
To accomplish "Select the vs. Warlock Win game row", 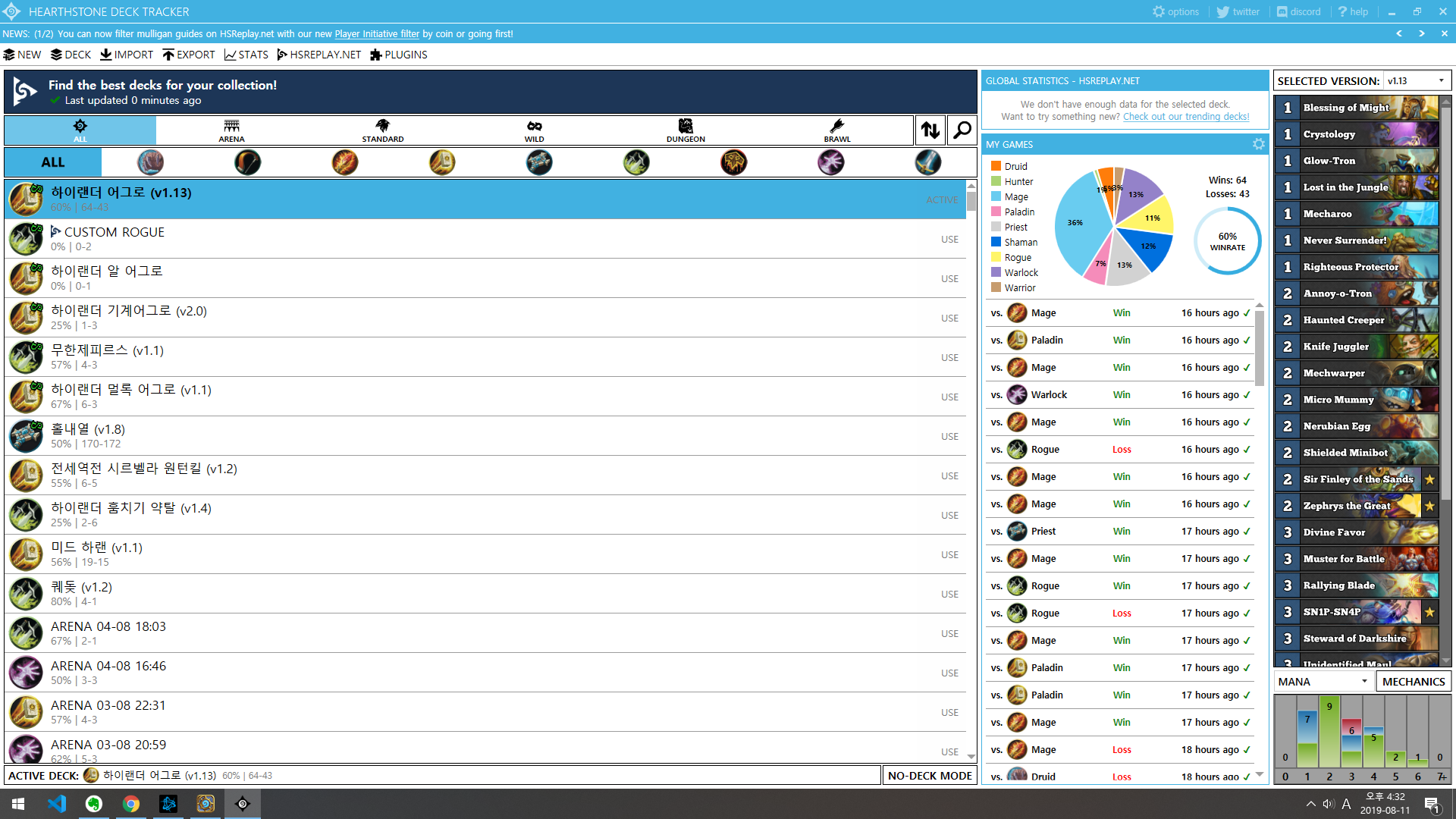I will pos(1120,394).
